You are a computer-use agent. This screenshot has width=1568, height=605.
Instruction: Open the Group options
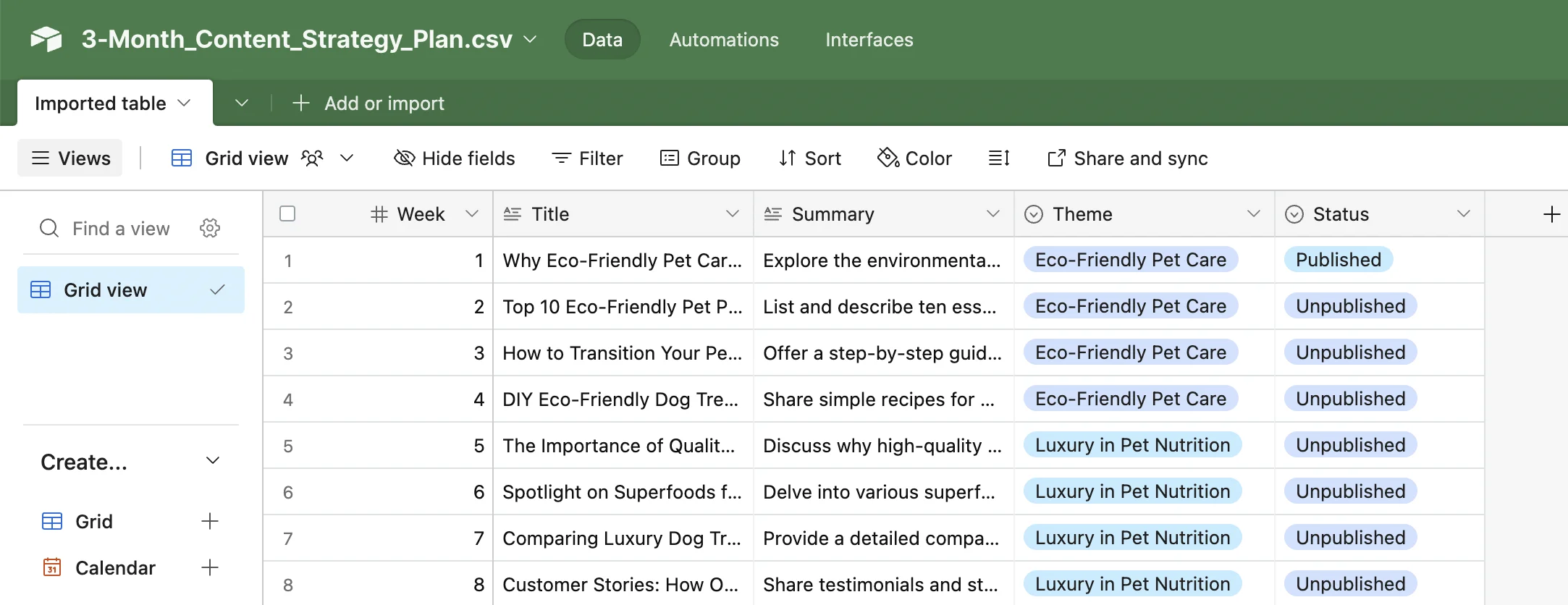(x=700, y=158)
